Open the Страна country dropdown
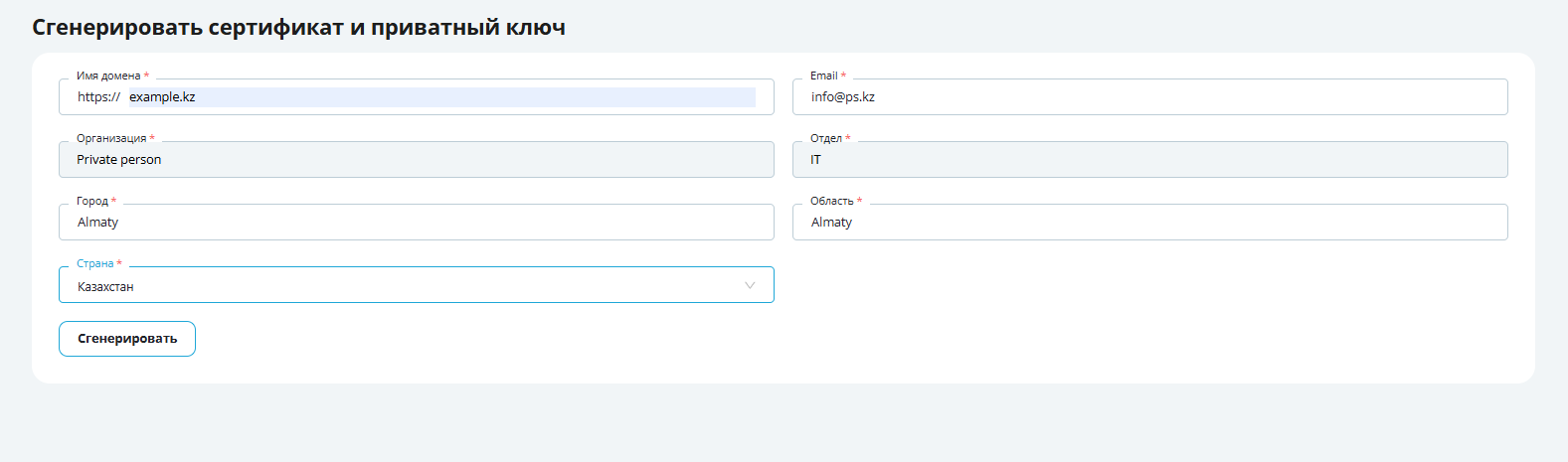 pyautogui.click(x=416, y=286)
